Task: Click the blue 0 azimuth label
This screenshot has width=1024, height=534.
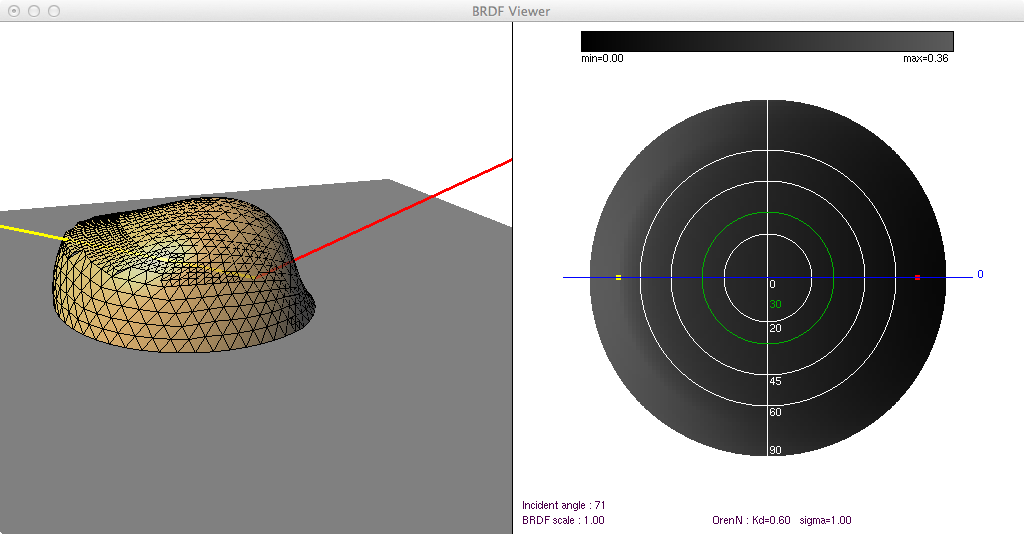Action: coord(980,274)
